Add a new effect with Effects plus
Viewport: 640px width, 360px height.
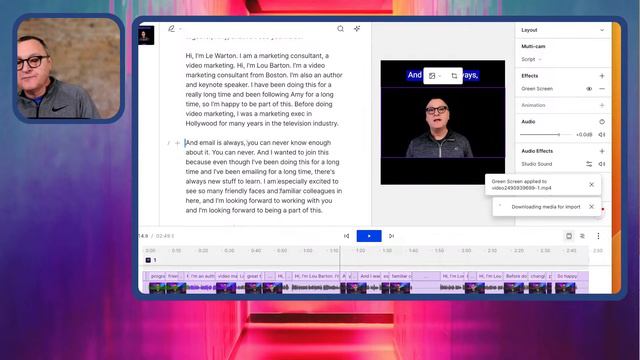coord(602,76)
